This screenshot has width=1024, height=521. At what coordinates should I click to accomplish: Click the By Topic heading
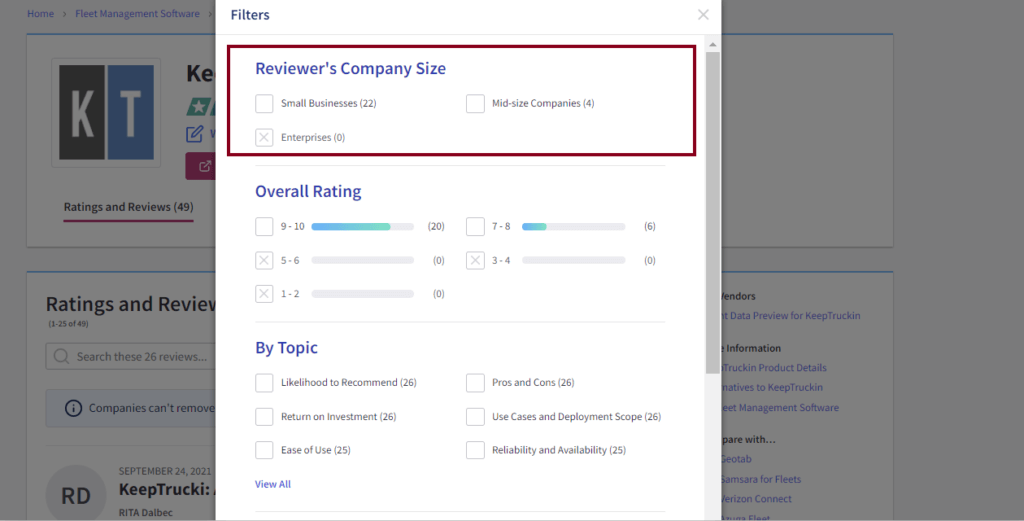286,347
